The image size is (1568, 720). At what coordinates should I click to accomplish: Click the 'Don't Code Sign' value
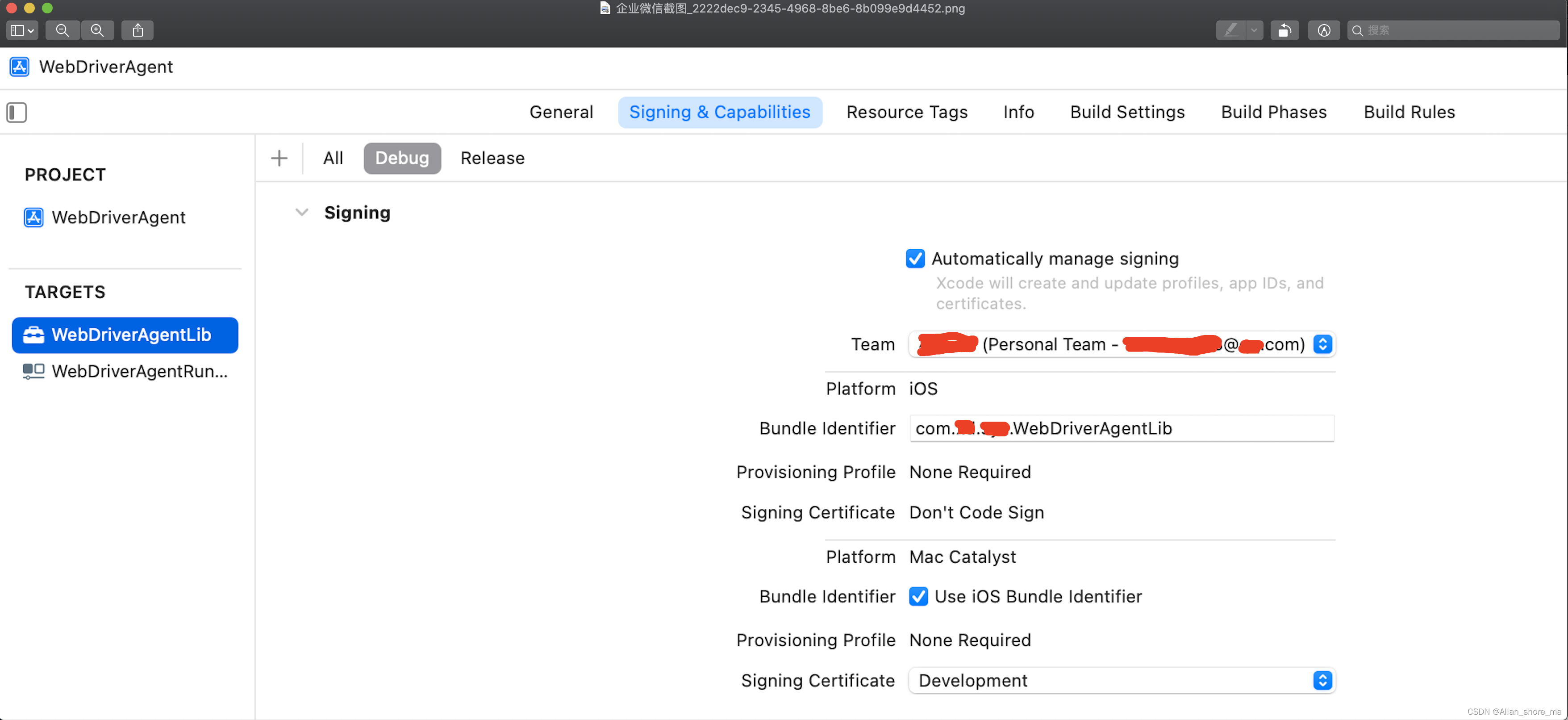pos(976,512)
